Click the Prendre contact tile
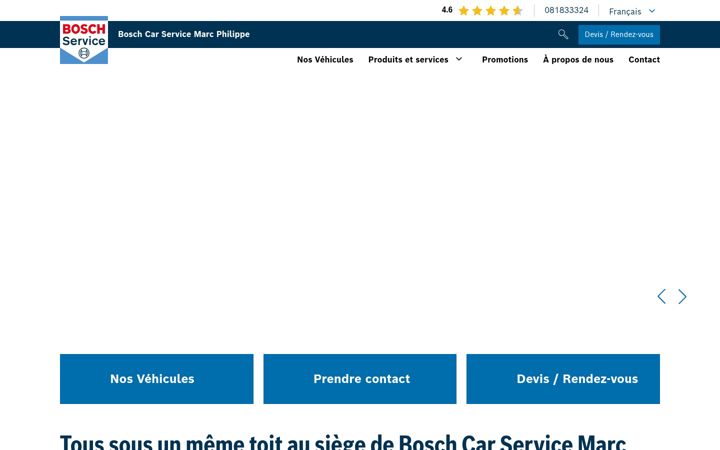This screenshot has height=450, width=720. click(x=360, y=379)
